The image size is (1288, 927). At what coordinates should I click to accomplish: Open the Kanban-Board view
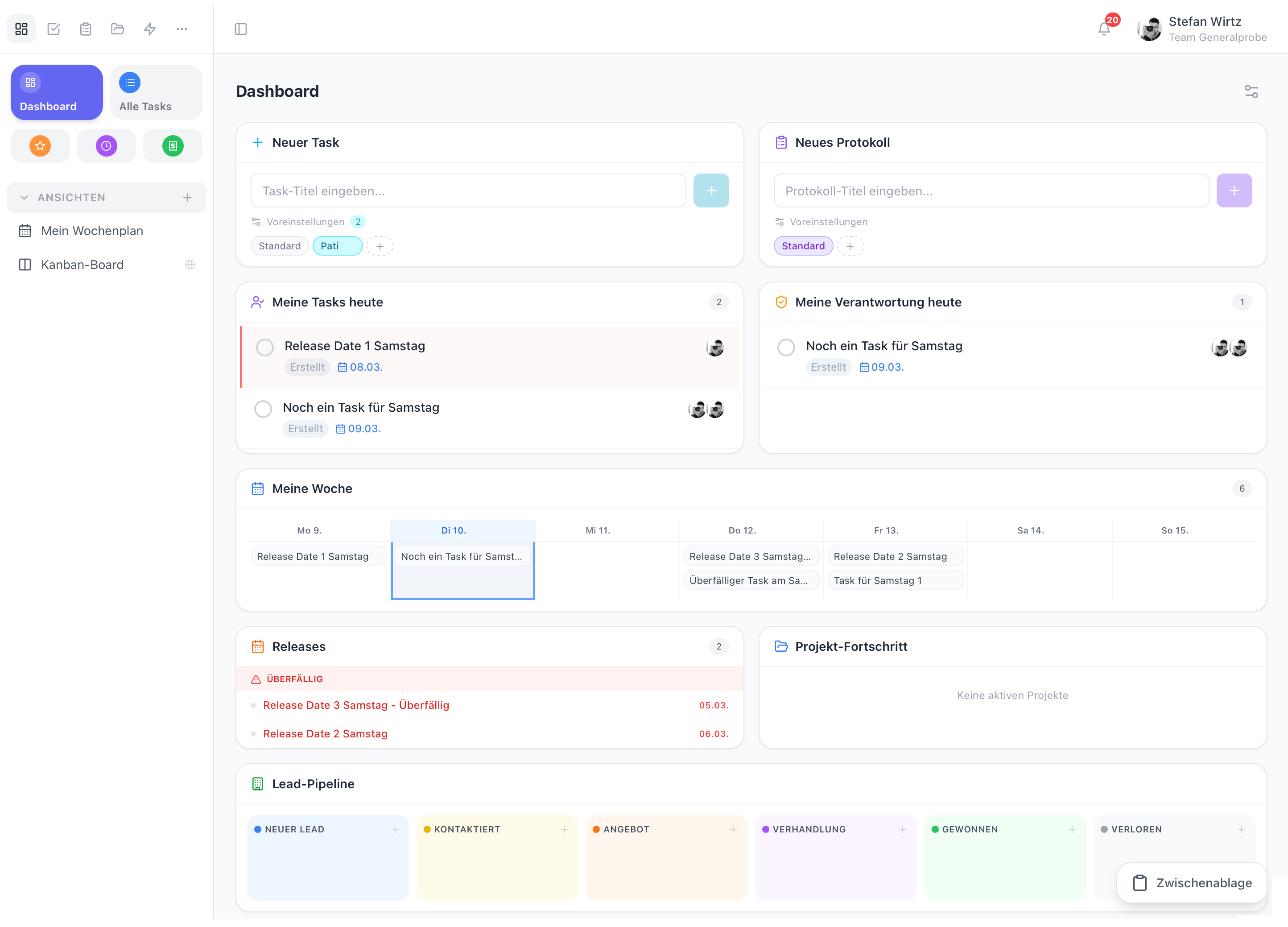point(83,265)
